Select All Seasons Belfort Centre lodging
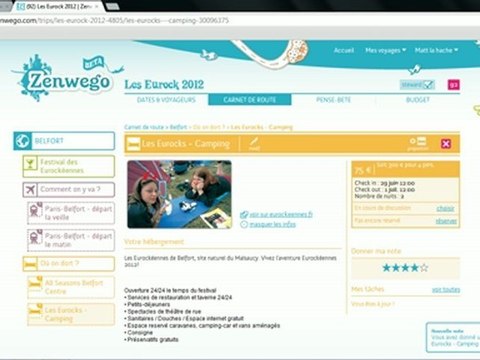Image resolution: width=480 pixels, height=360 pixels. (x=71, y=287)
